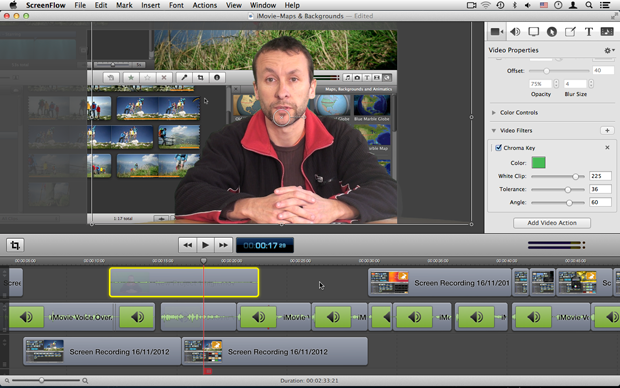The height and width of the screenshot is (388, 620).
Task: Enter full screen with window arrows icon
Action: tap(614, 16)
